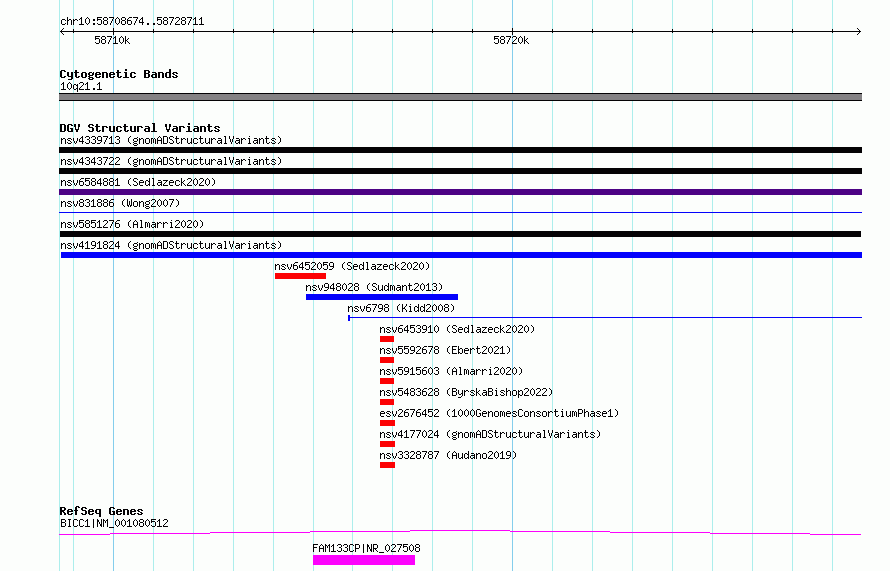Click the chr10:58708674..58728711 coordinate label
The image size is (890, 571).
132,21
